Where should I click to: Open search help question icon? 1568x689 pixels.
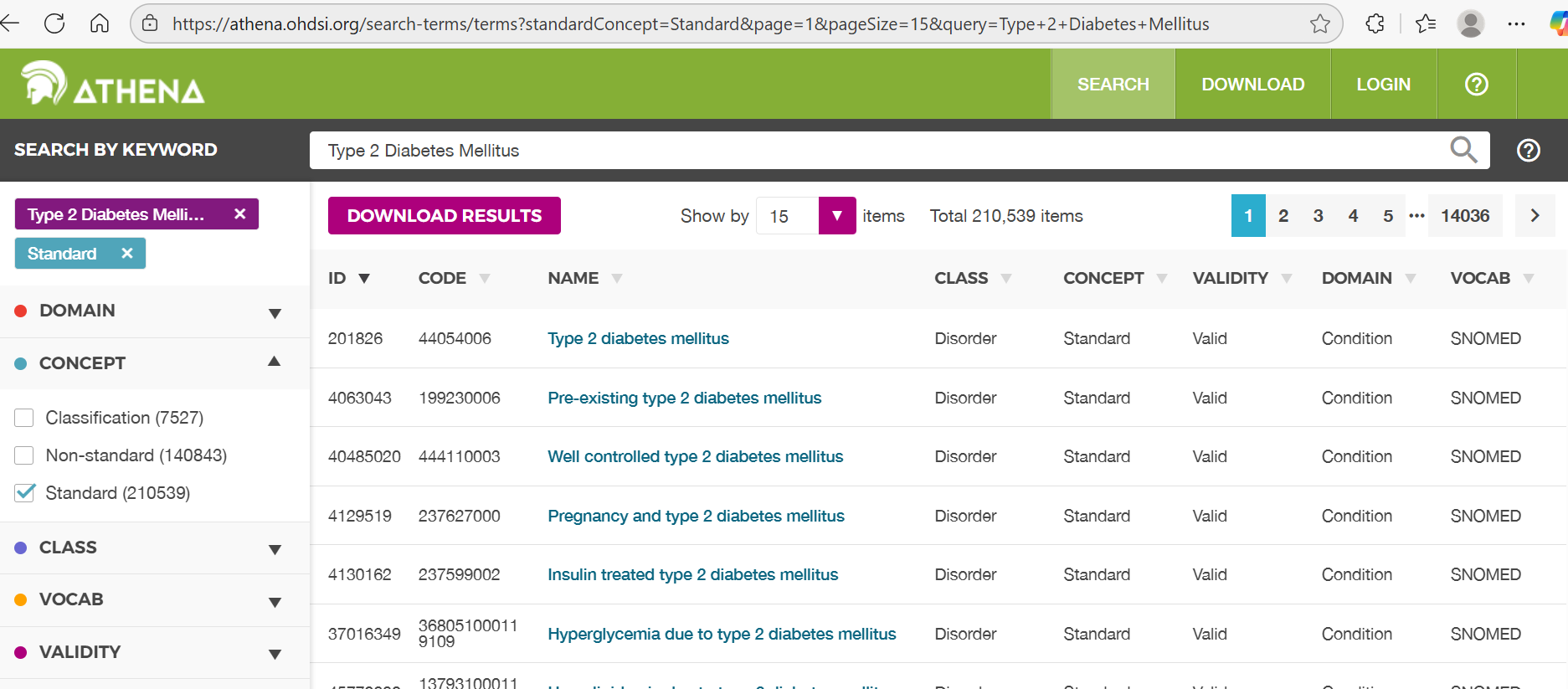click(1529, 150)
